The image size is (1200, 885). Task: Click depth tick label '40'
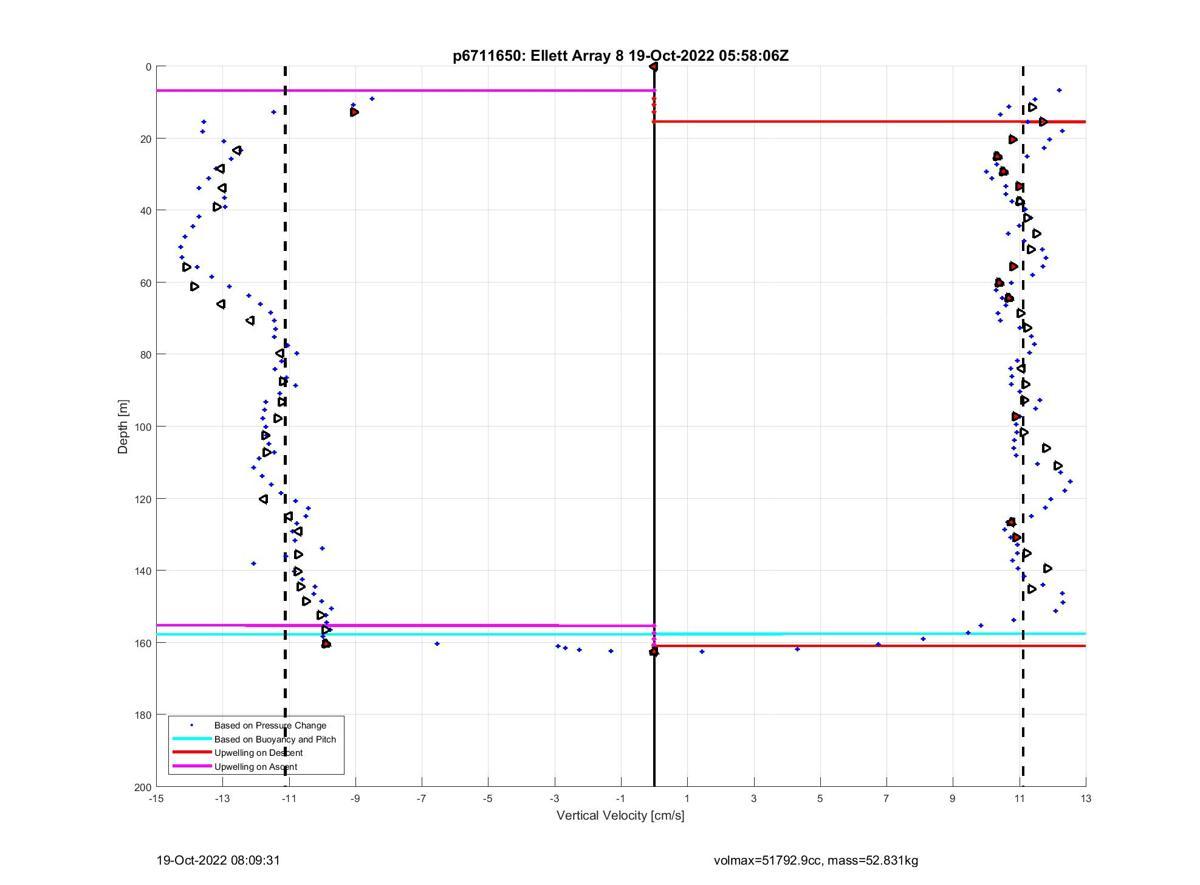point(145,211)
